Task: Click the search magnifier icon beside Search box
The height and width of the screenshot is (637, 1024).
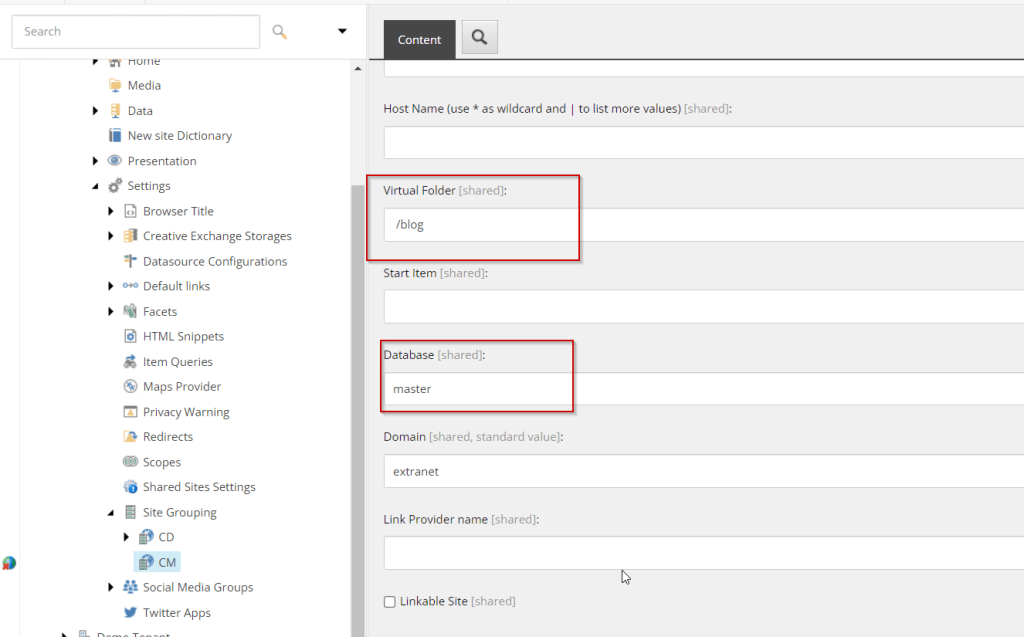Action: click(x=280, y=32)
